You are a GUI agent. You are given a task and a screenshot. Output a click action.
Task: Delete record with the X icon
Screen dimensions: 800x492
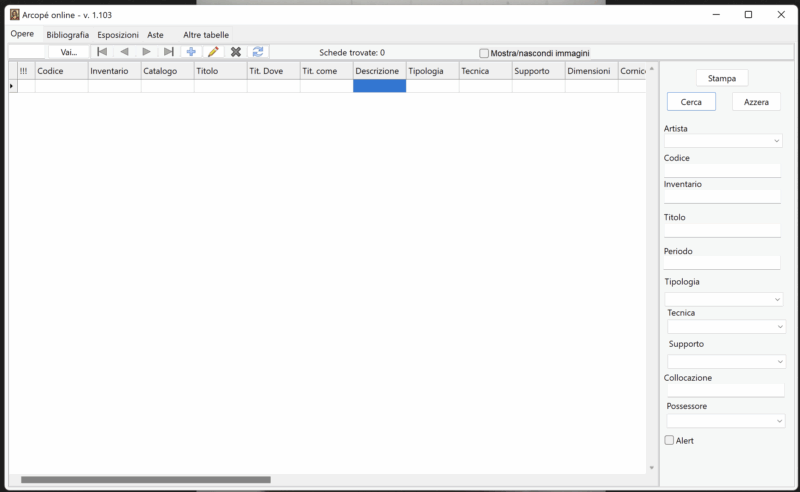pyautogui.click(x=236, y=52)
